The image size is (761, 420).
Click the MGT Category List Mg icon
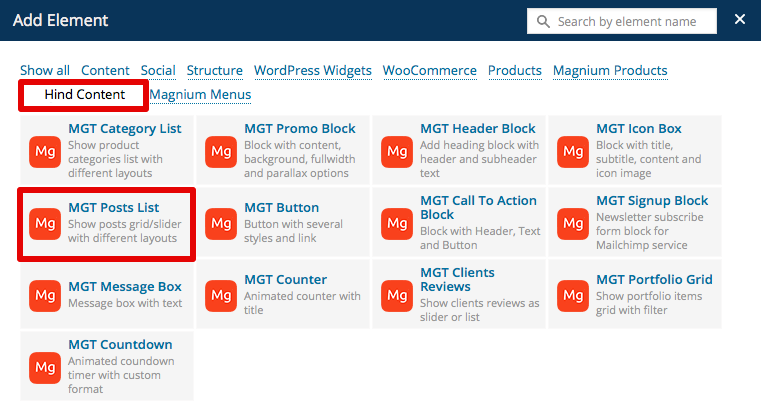tap(44, 152)
